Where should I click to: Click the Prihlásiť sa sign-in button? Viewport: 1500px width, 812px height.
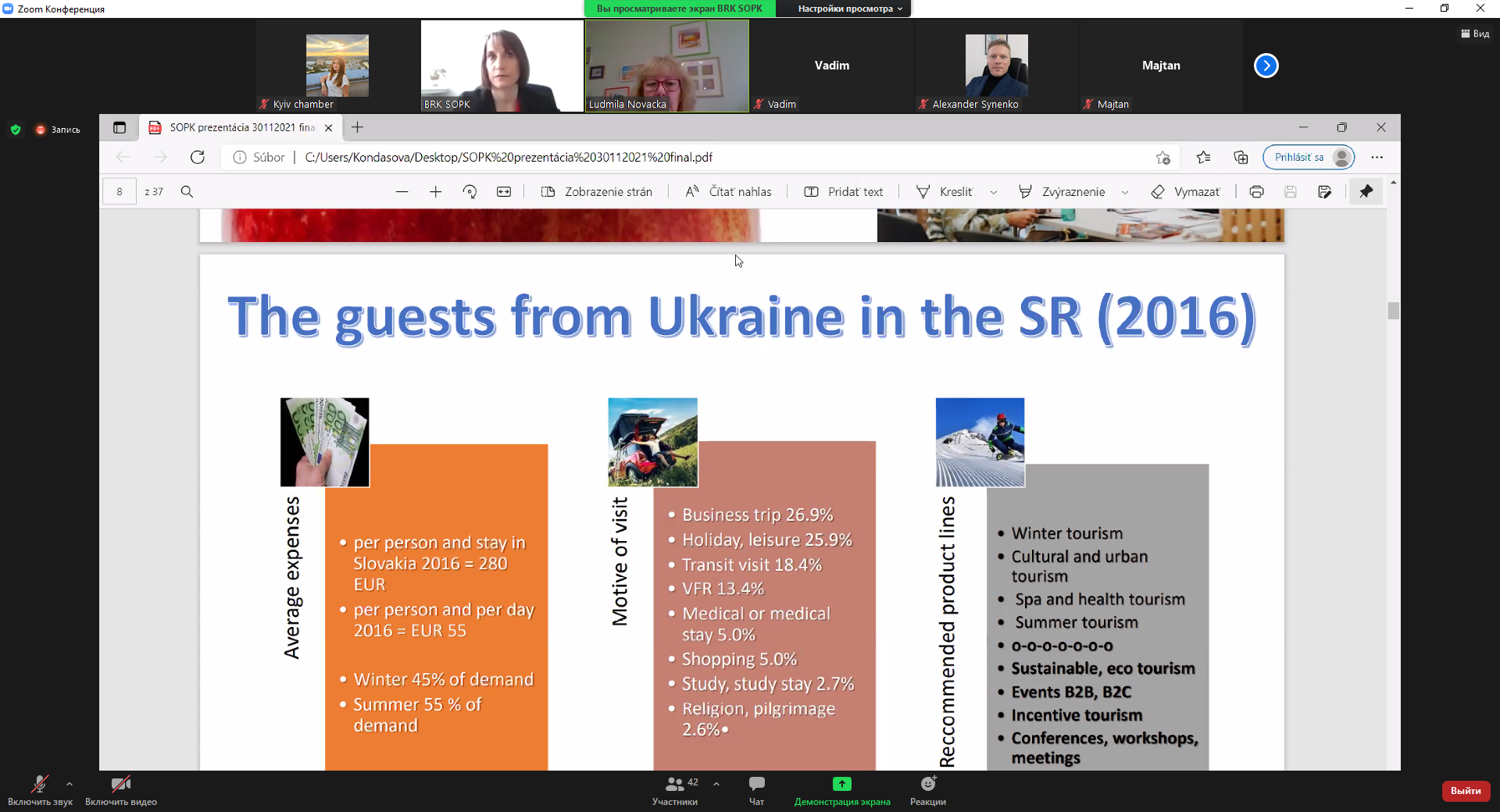pos(1298,158)
